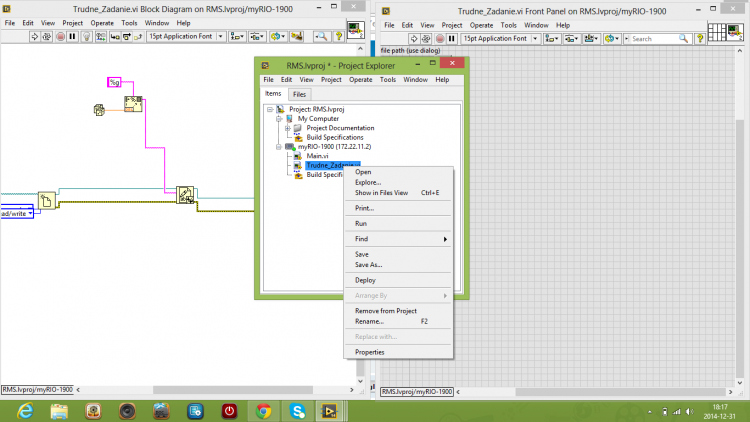Click Run Continuously in Front Panel toolbar
This screenshot has width=750, height=422.
(x=426, y=39)
